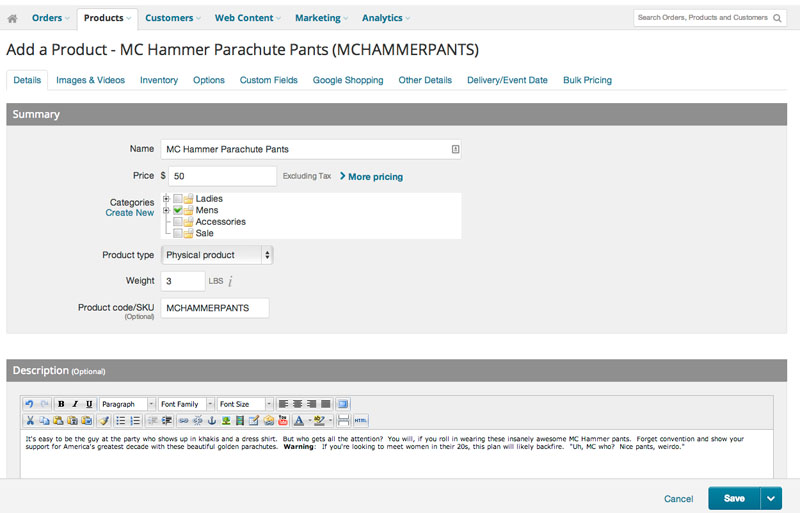
Task: Click the Cancel link
Action: (679, 499)
